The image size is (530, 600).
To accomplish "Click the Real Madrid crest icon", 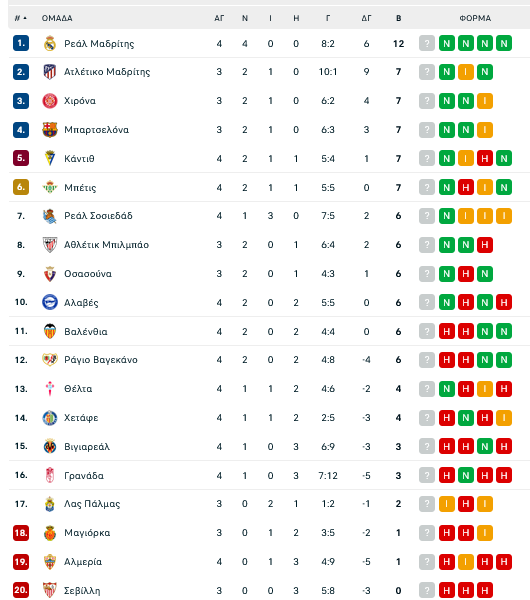I will pos(50,44).
